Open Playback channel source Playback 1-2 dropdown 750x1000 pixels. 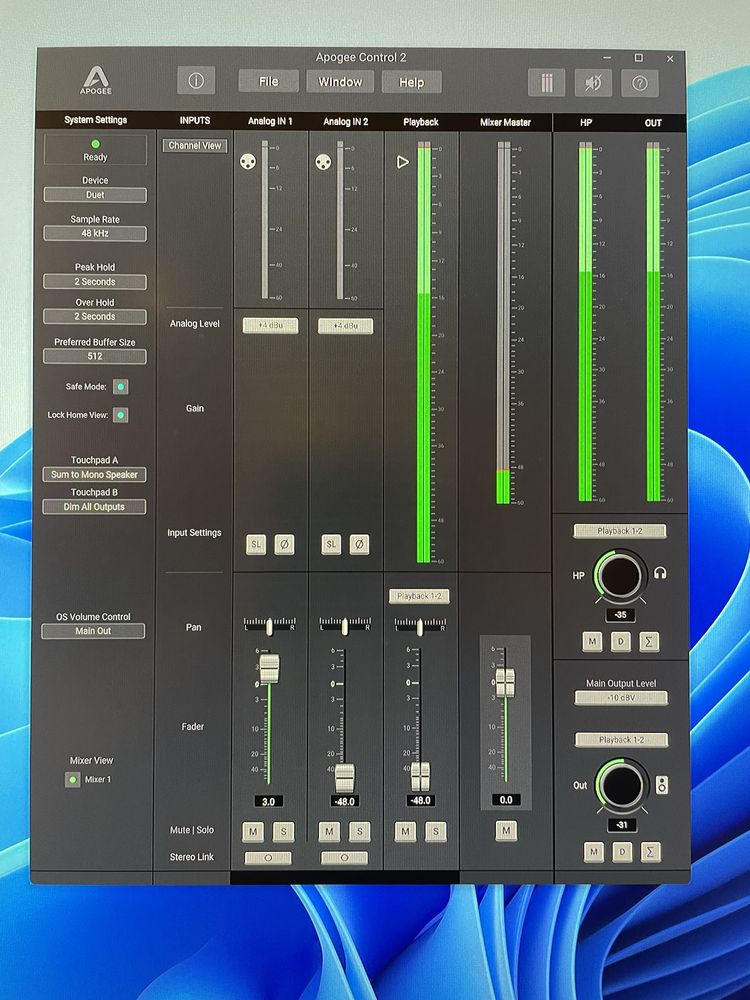tap(420, 596)
